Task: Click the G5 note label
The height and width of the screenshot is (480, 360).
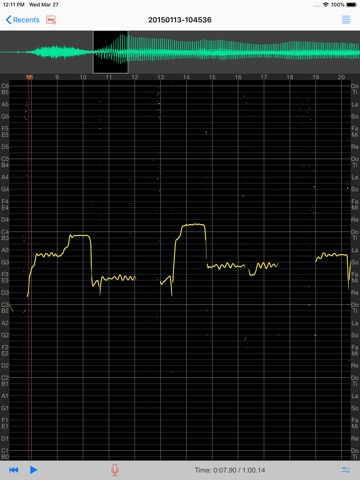Action: (5, 116)
